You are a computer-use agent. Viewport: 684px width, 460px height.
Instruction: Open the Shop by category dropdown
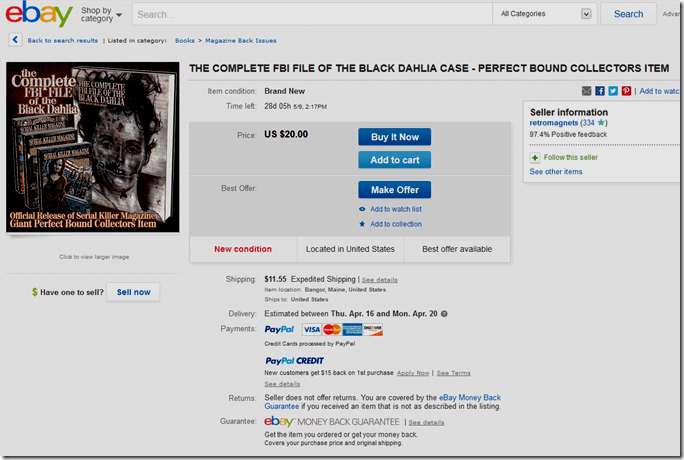pyautogui.click(x=101, y=14)
